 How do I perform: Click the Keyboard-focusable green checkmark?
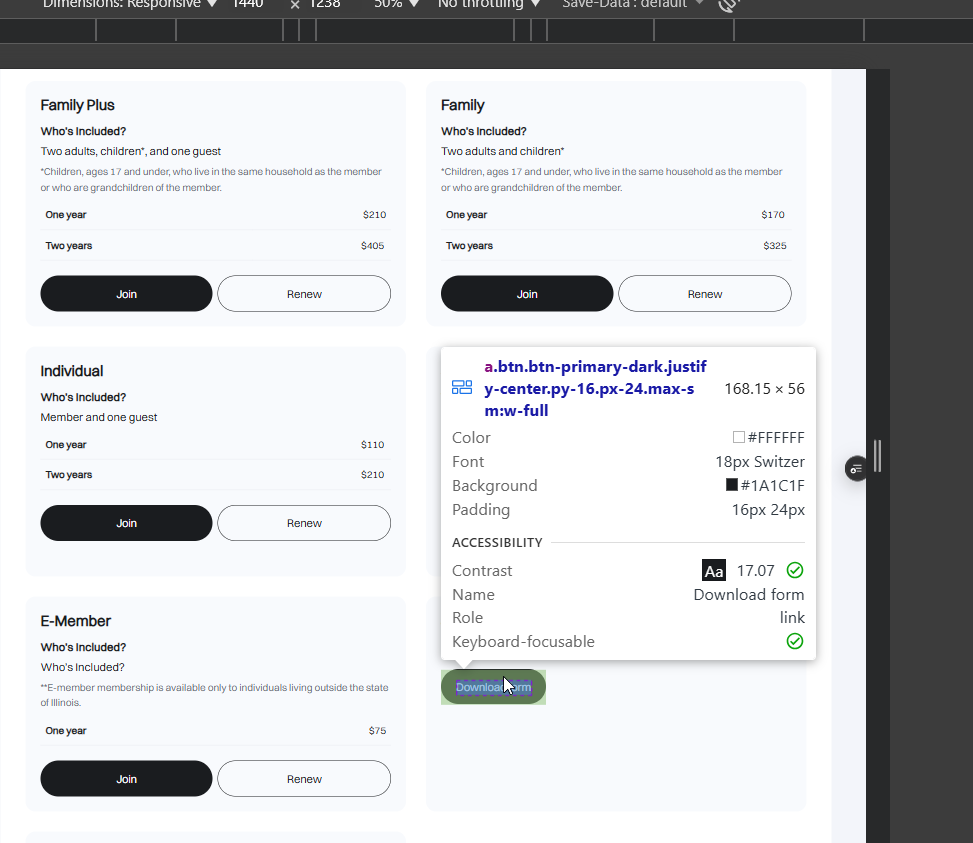click(x=795, y=641)
